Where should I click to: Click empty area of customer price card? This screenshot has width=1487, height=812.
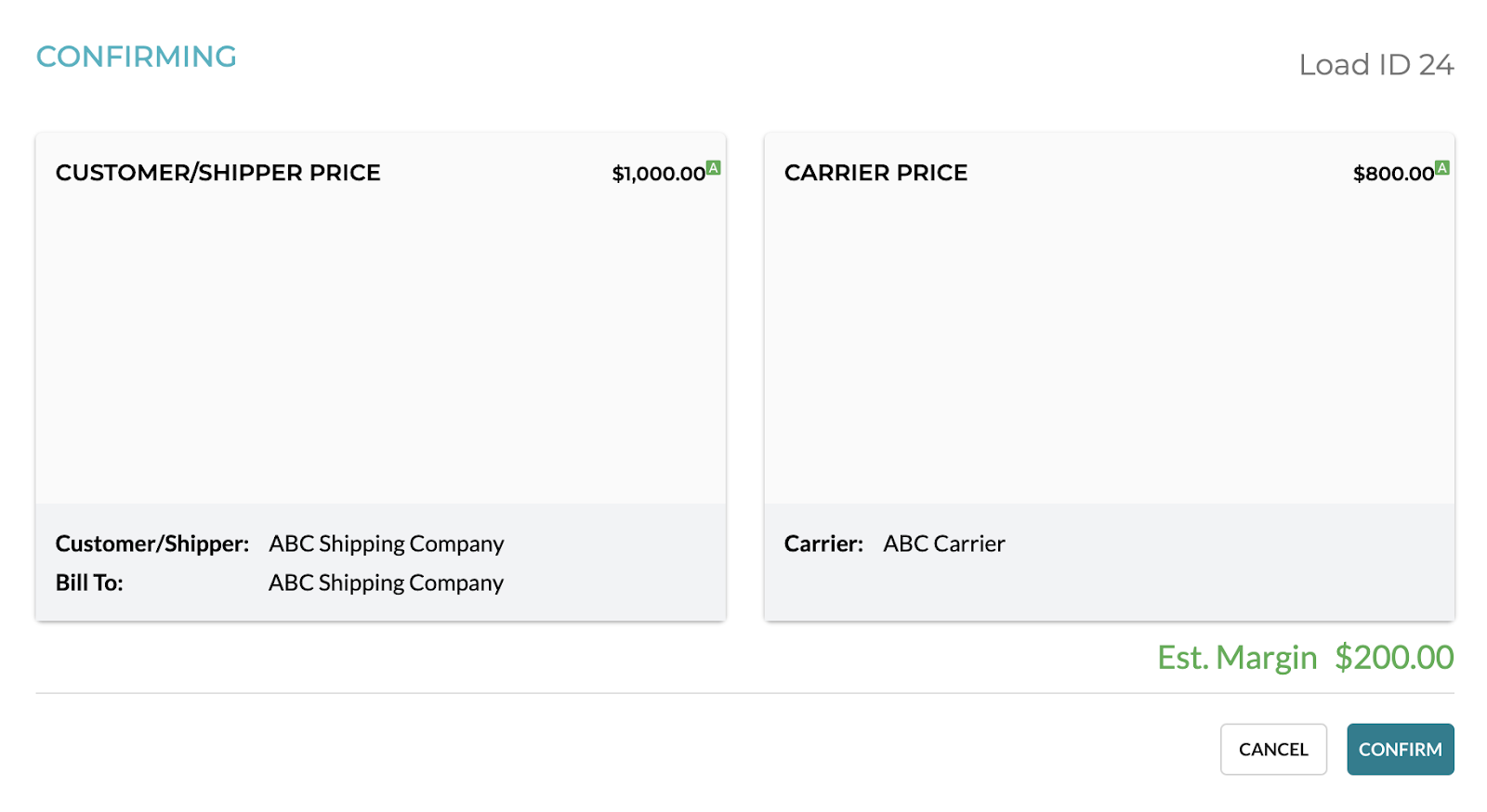[x=381, y=344]
